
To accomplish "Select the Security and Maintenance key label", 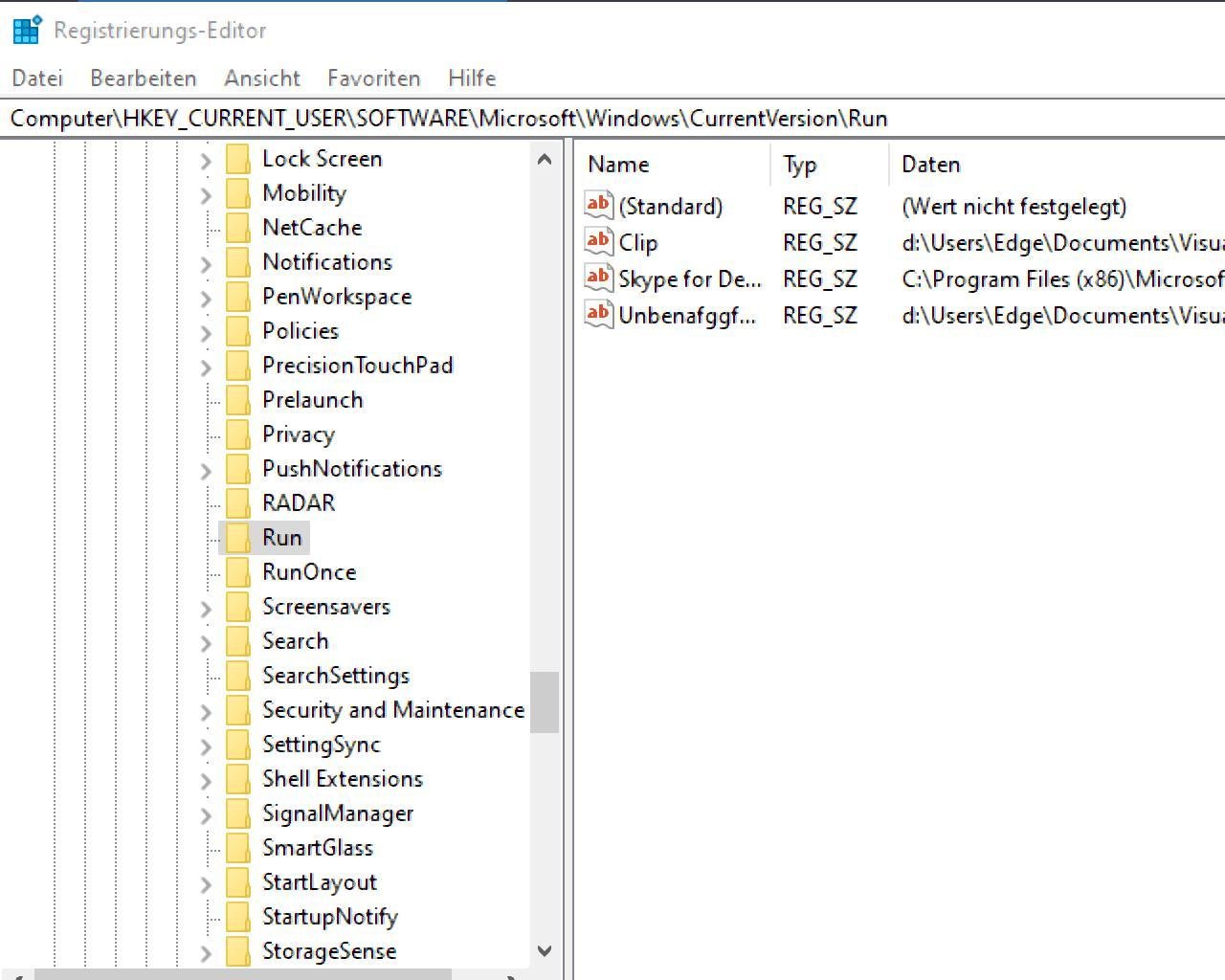I will point(393,710).
